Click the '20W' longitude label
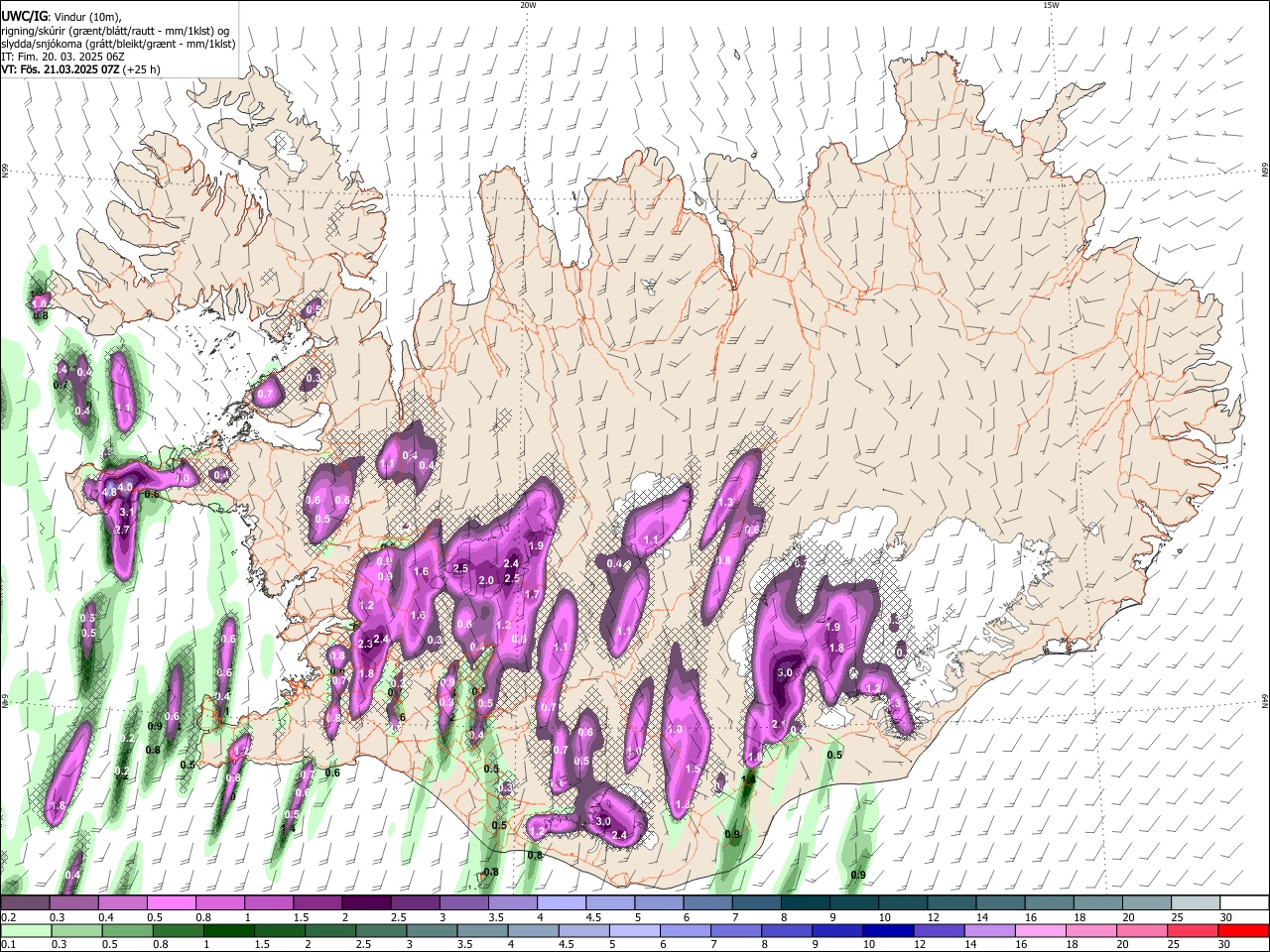 (528, 5)
